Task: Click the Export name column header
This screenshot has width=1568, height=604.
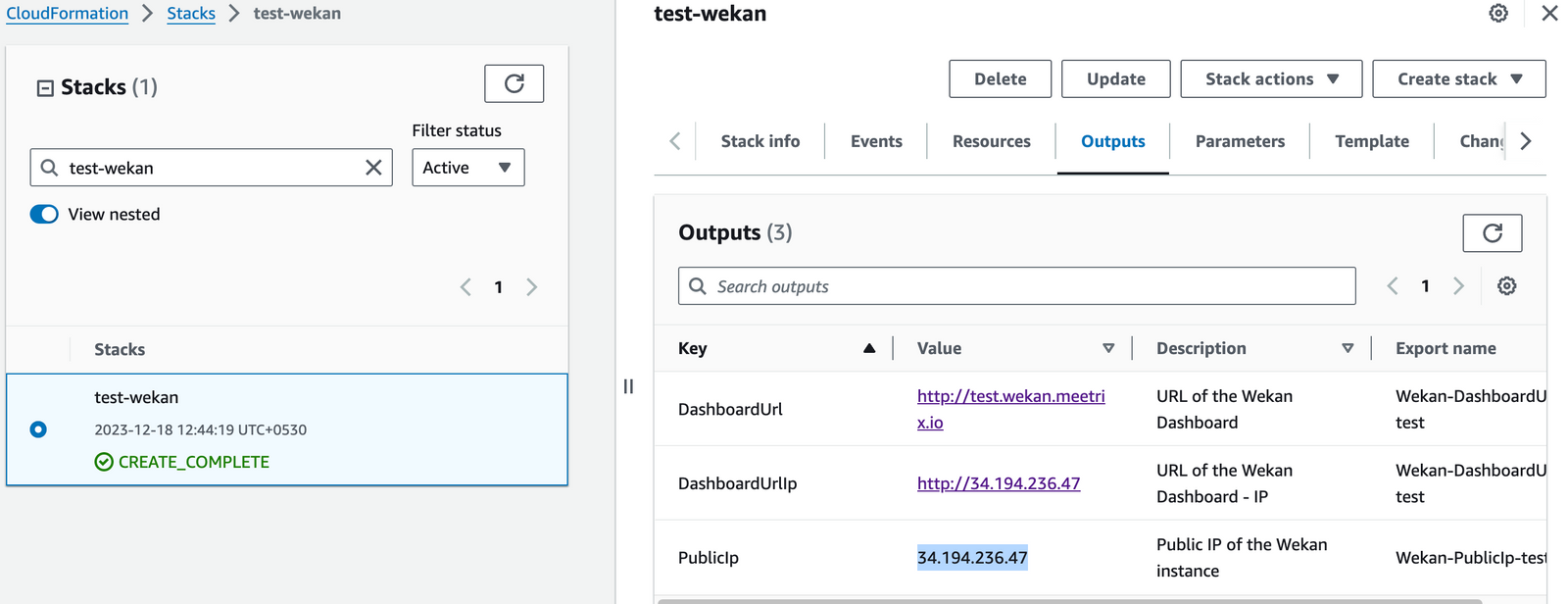Action: coord(1445,348)
